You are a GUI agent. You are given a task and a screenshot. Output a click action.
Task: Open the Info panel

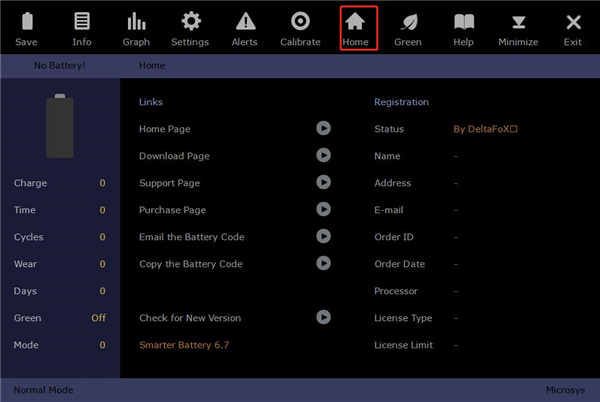point(81,28)
